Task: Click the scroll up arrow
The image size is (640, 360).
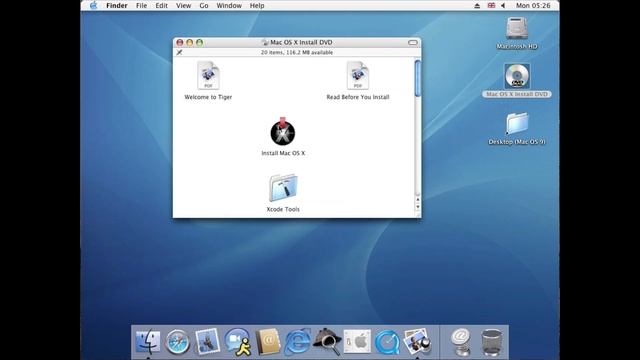Action: pyautogui.click(x=418, y=200)
